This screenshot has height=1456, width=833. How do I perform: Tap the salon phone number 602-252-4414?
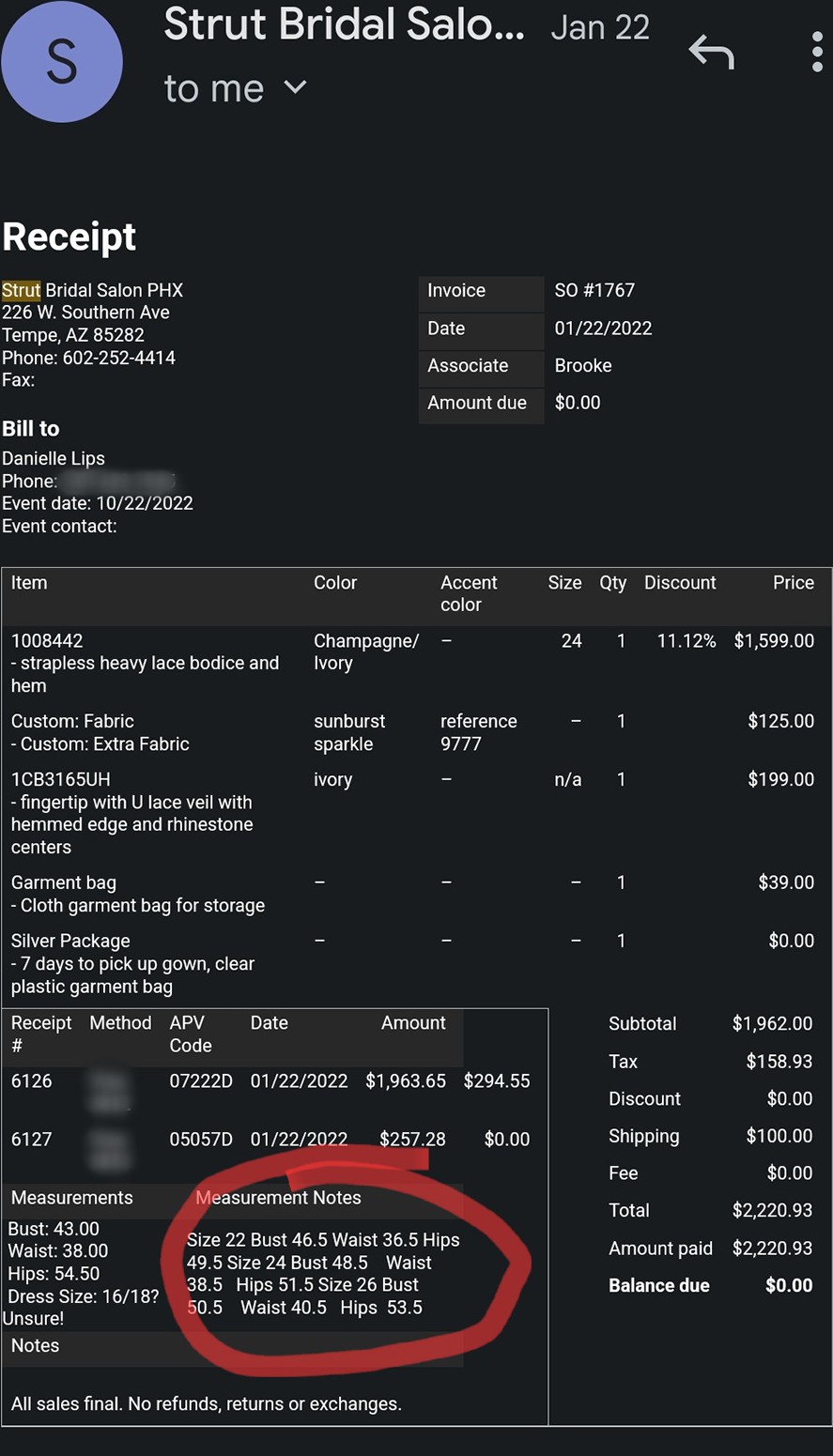pos(119,358)
